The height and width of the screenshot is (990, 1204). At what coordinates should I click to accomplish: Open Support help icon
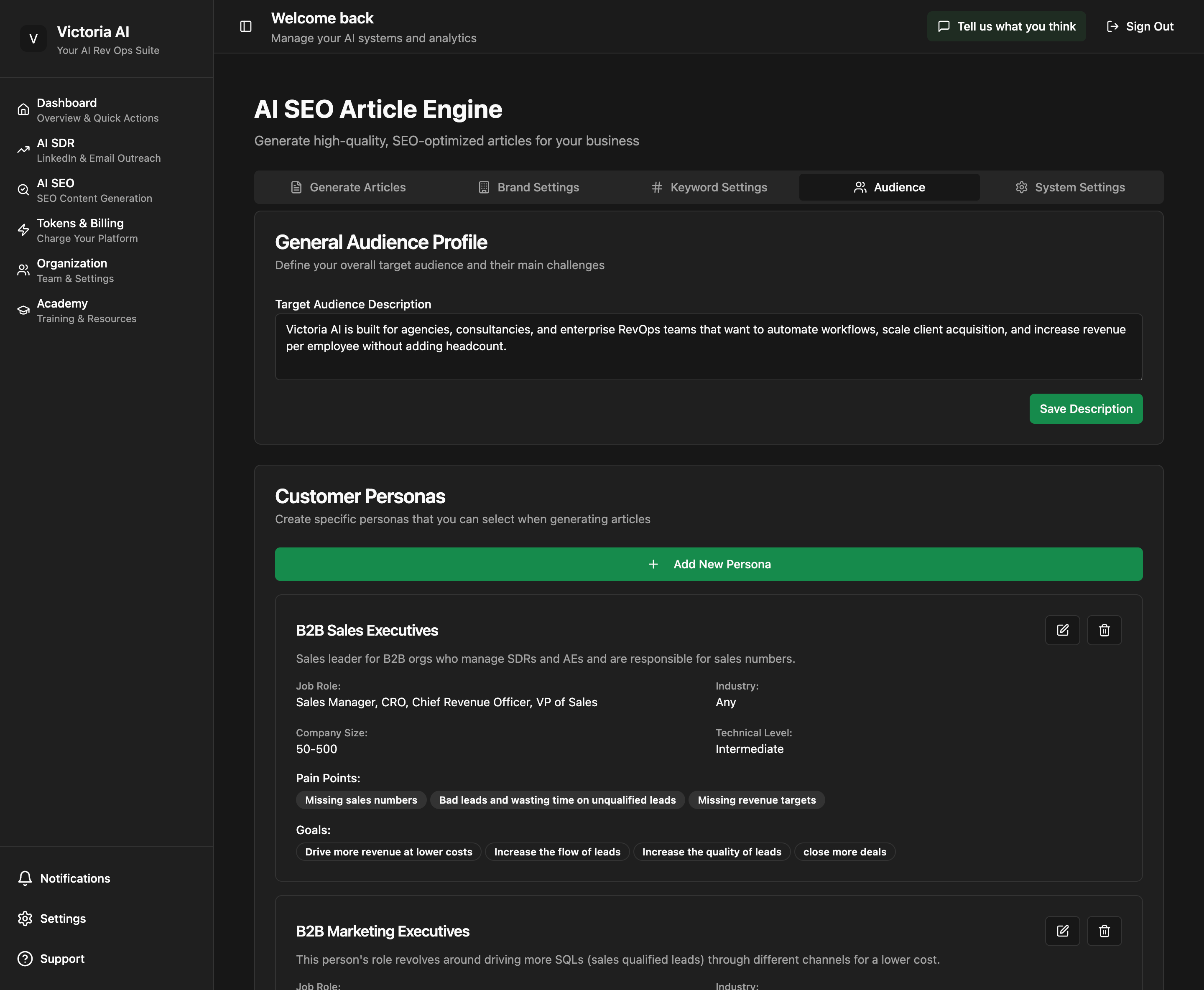[x=25, y=959]
